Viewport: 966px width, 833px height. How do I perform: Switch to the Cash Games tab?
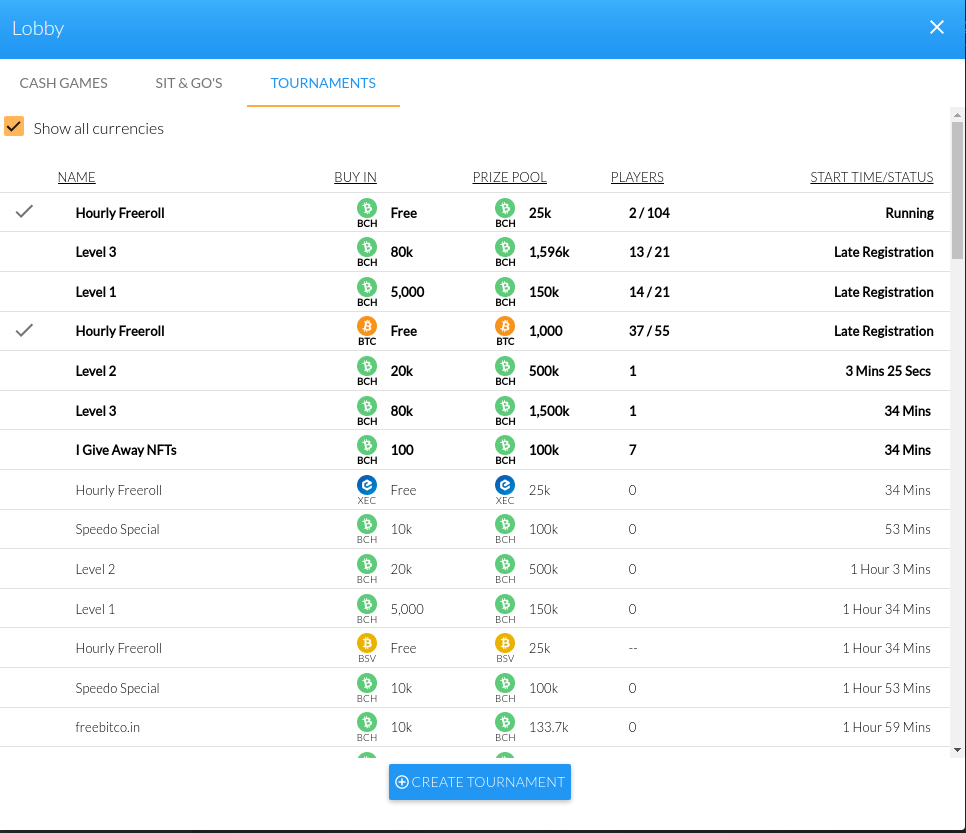(x=63, y=83)
